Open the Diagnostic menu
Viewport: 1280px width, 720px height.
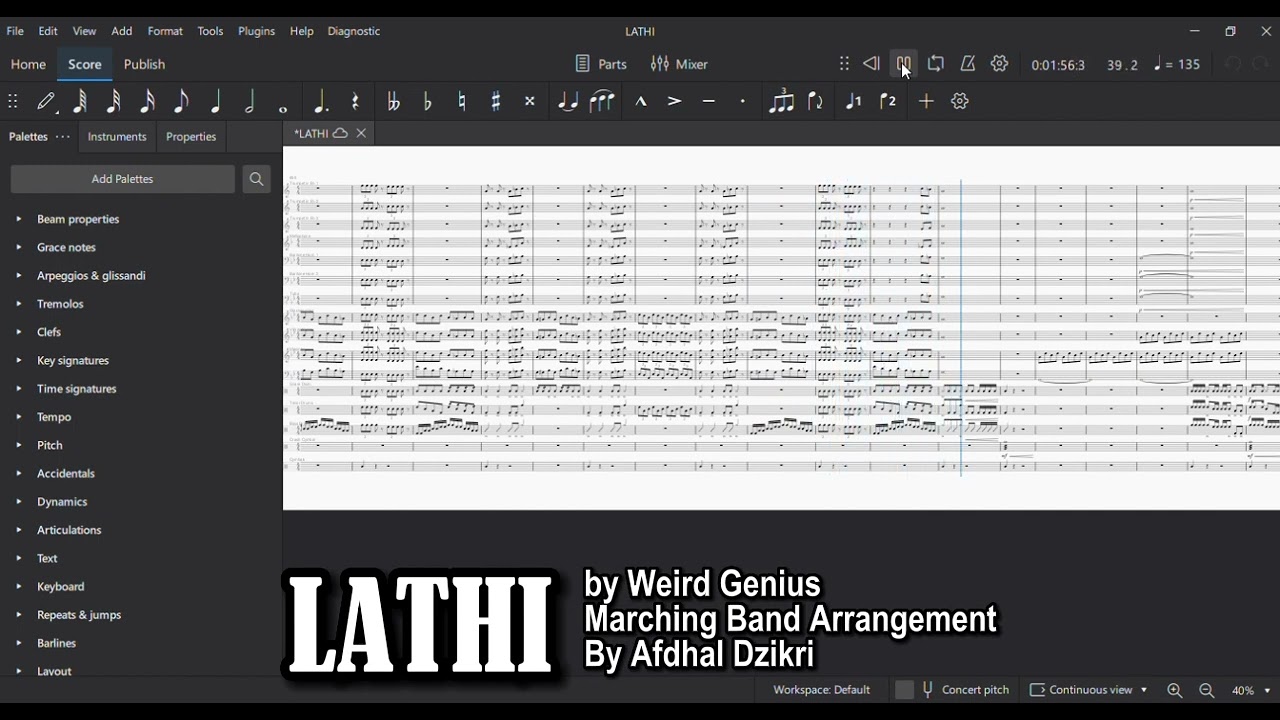354,31
